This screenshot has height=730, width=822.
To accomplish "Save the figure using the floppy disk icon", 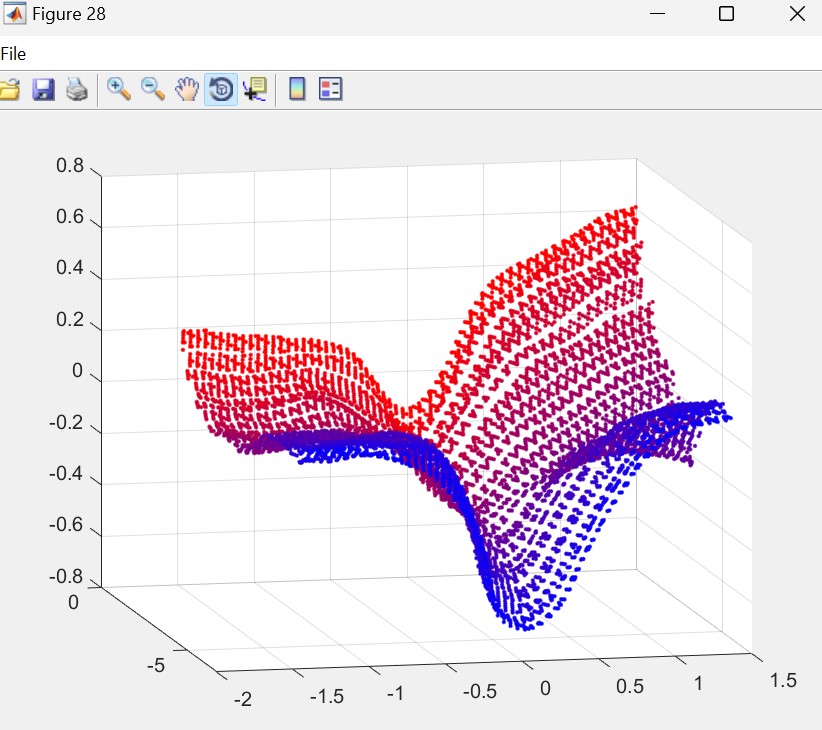I will (43, 90).
